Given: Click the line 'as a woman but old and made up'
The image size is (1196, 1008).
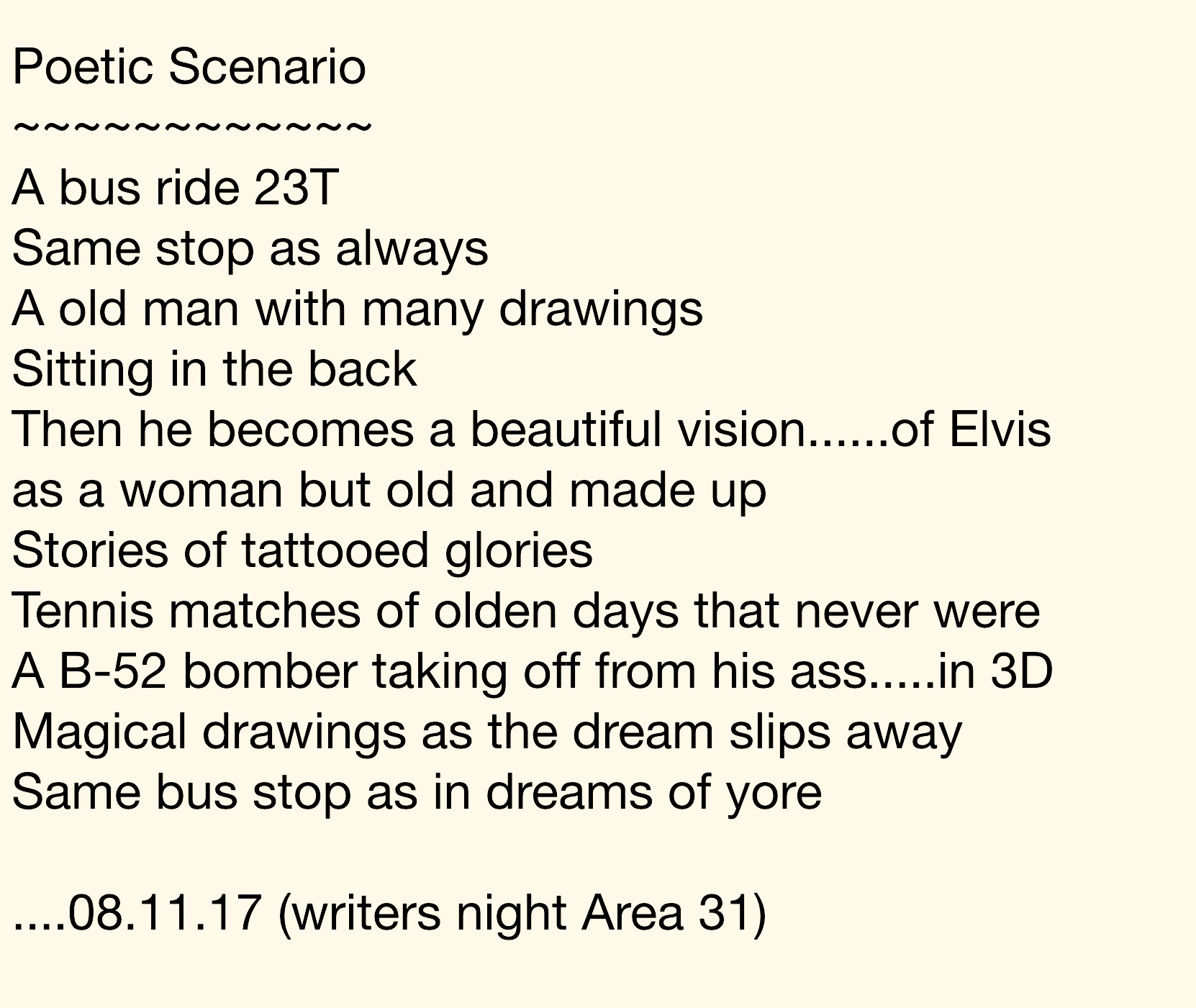Looking at the screenshot, I should pos(389,491).
